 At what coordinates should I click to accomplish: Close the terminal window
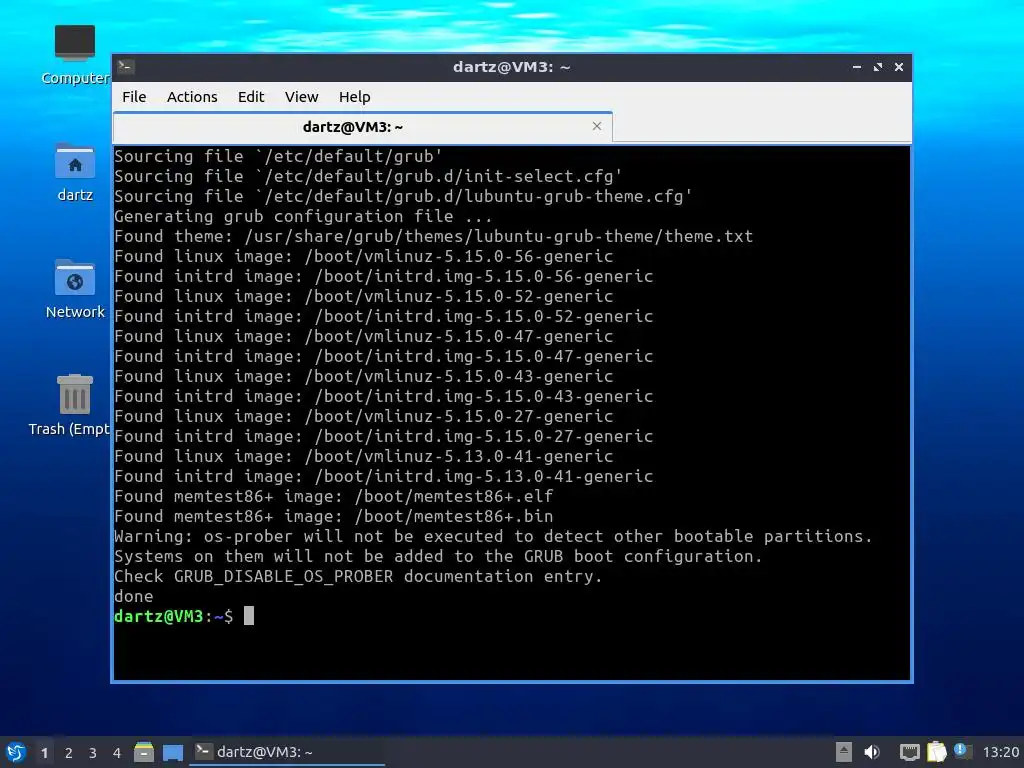(x=899, y=67)
